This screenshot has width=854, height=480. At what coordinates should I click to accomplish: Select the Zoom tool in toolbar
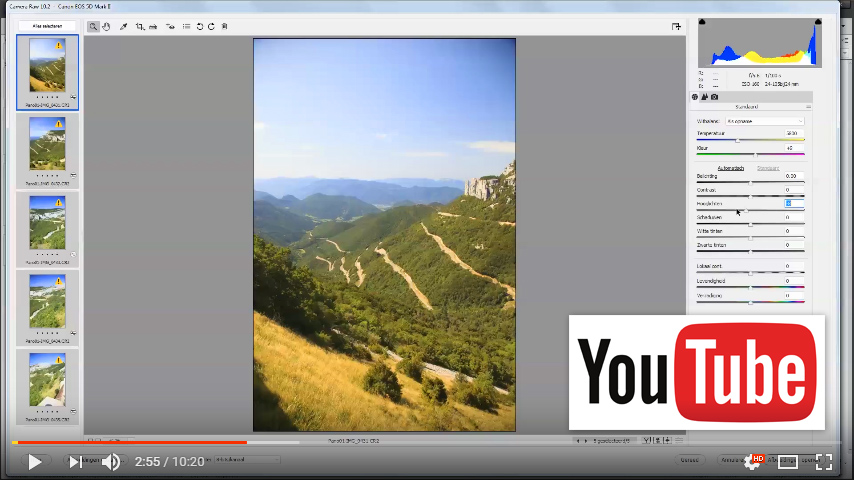tap(93, 27)
